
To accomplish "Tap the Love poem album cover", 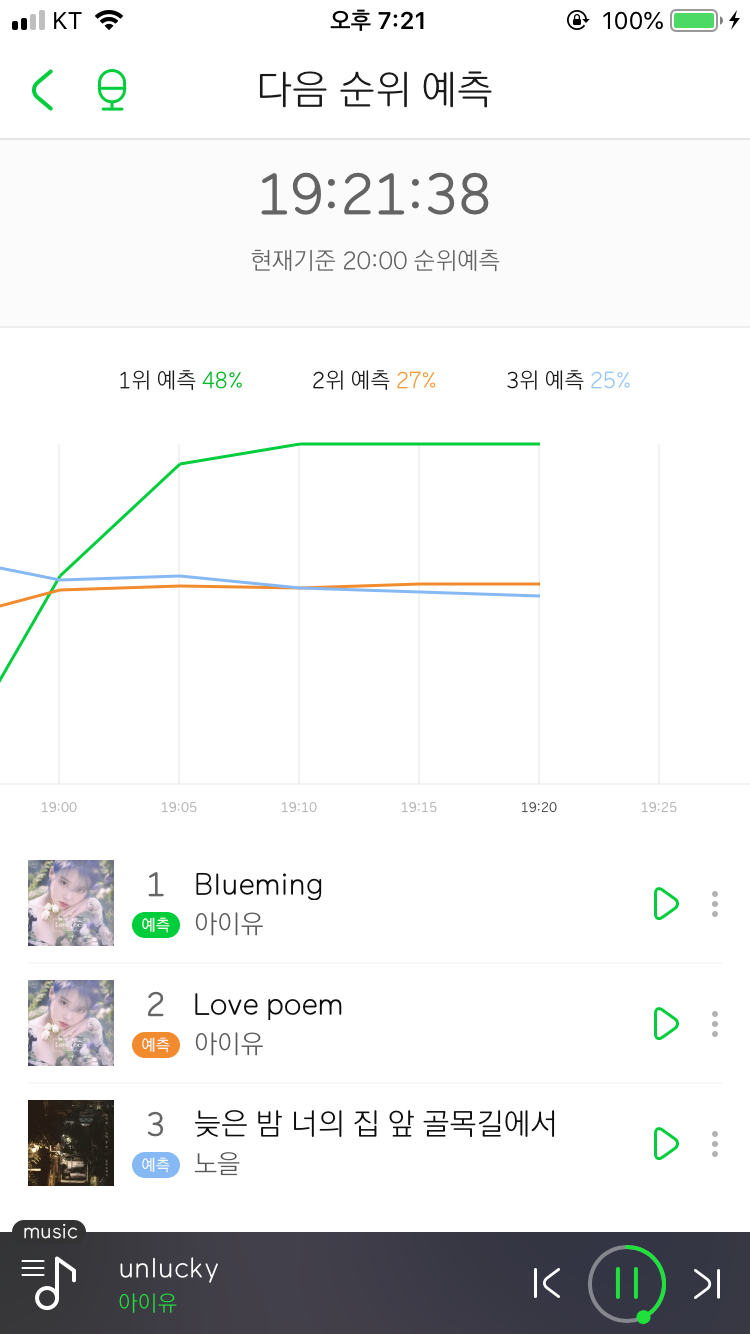I will [x=71, y=1023].
